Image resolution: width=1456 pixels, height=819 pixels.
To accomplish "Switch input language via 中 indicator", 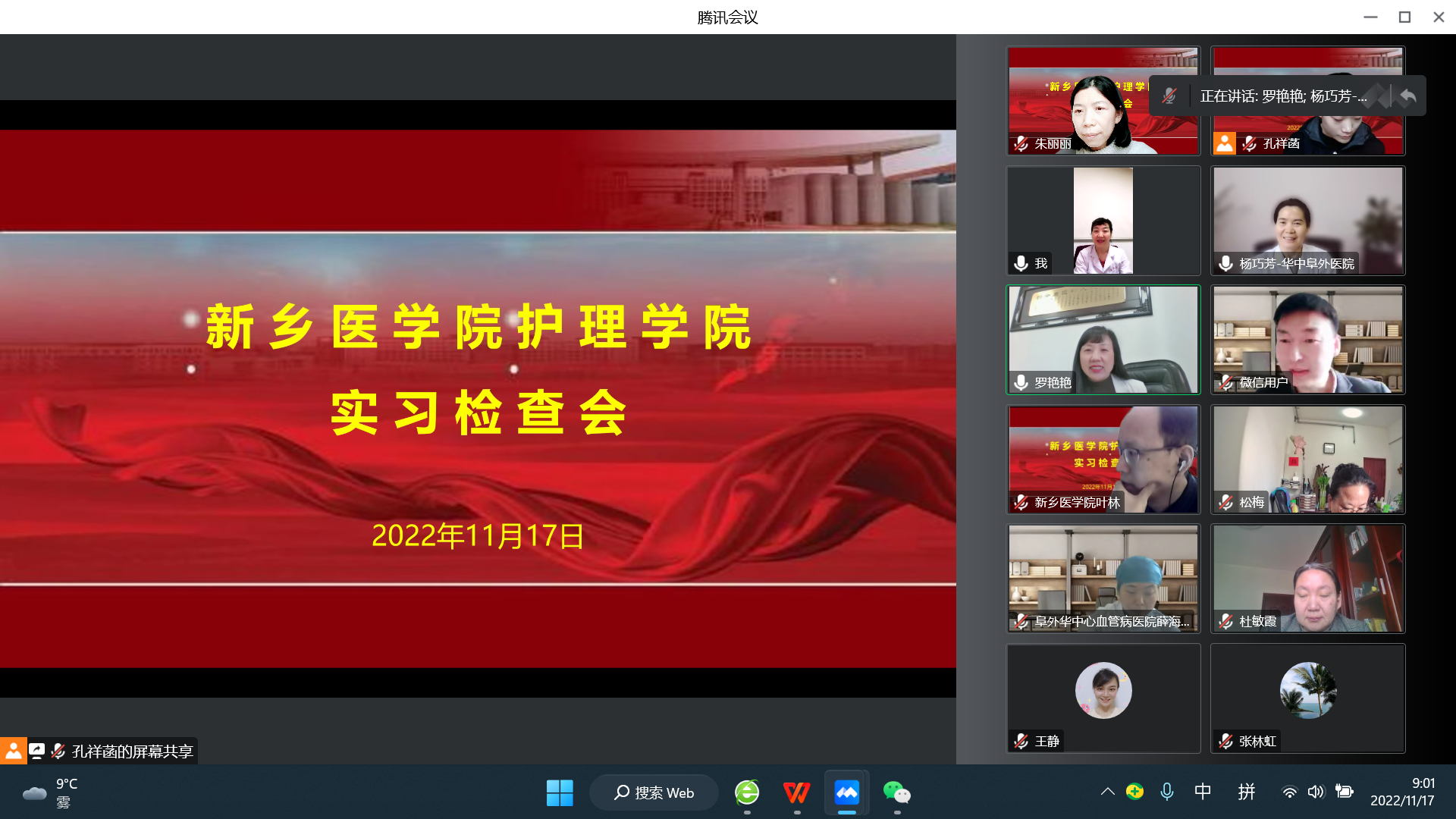I will coord(1203,792).
